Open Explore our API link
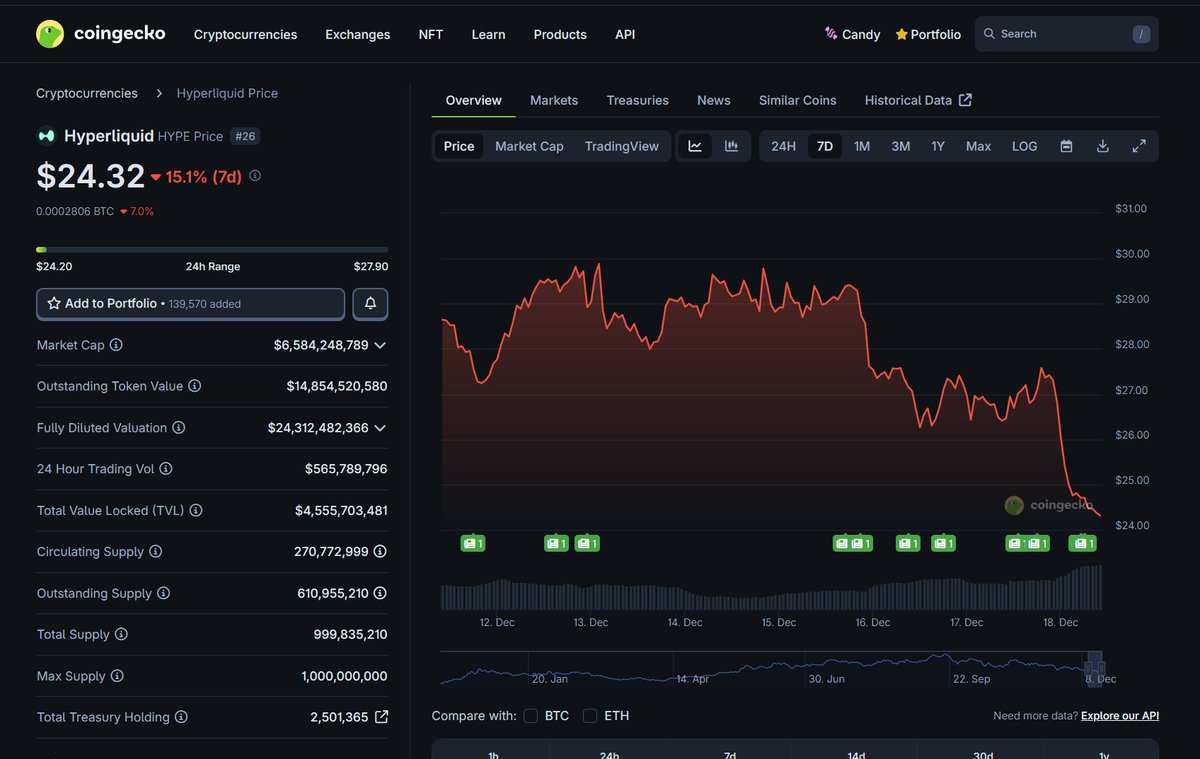 (x=1120, y=716)
